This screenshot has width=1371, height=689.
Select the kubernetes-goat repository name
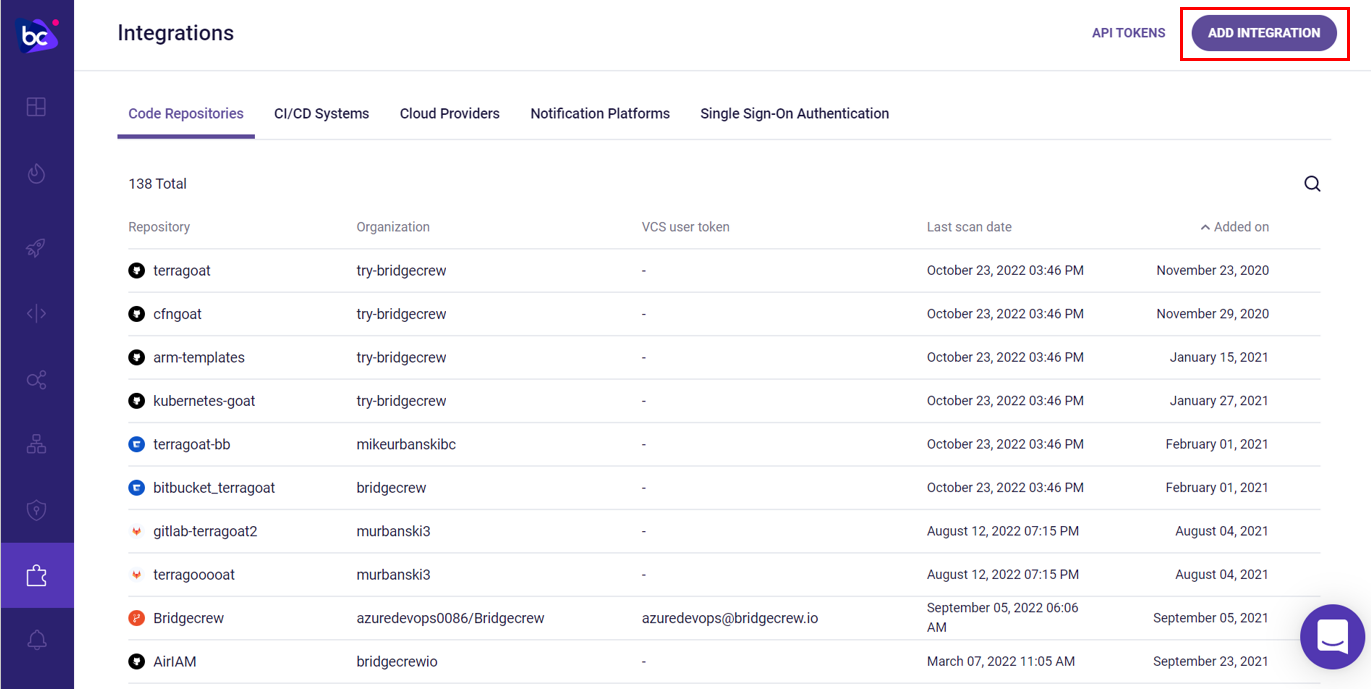point(204,401)
